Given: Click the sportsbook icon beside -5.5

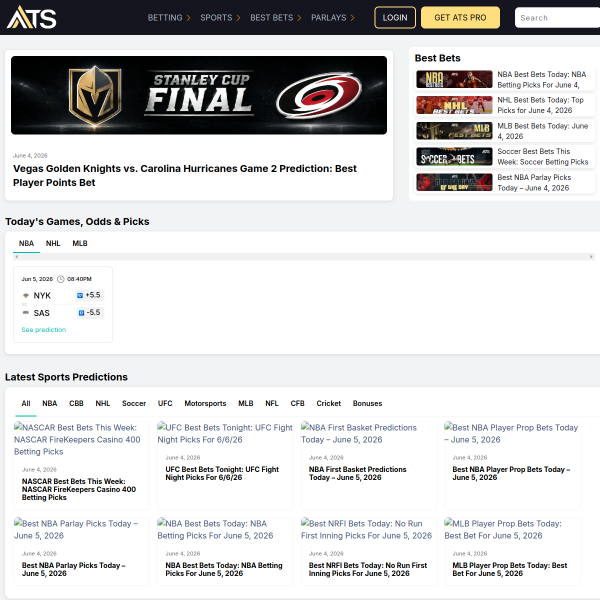Looking at the screenshot, I should coord(81,313).
